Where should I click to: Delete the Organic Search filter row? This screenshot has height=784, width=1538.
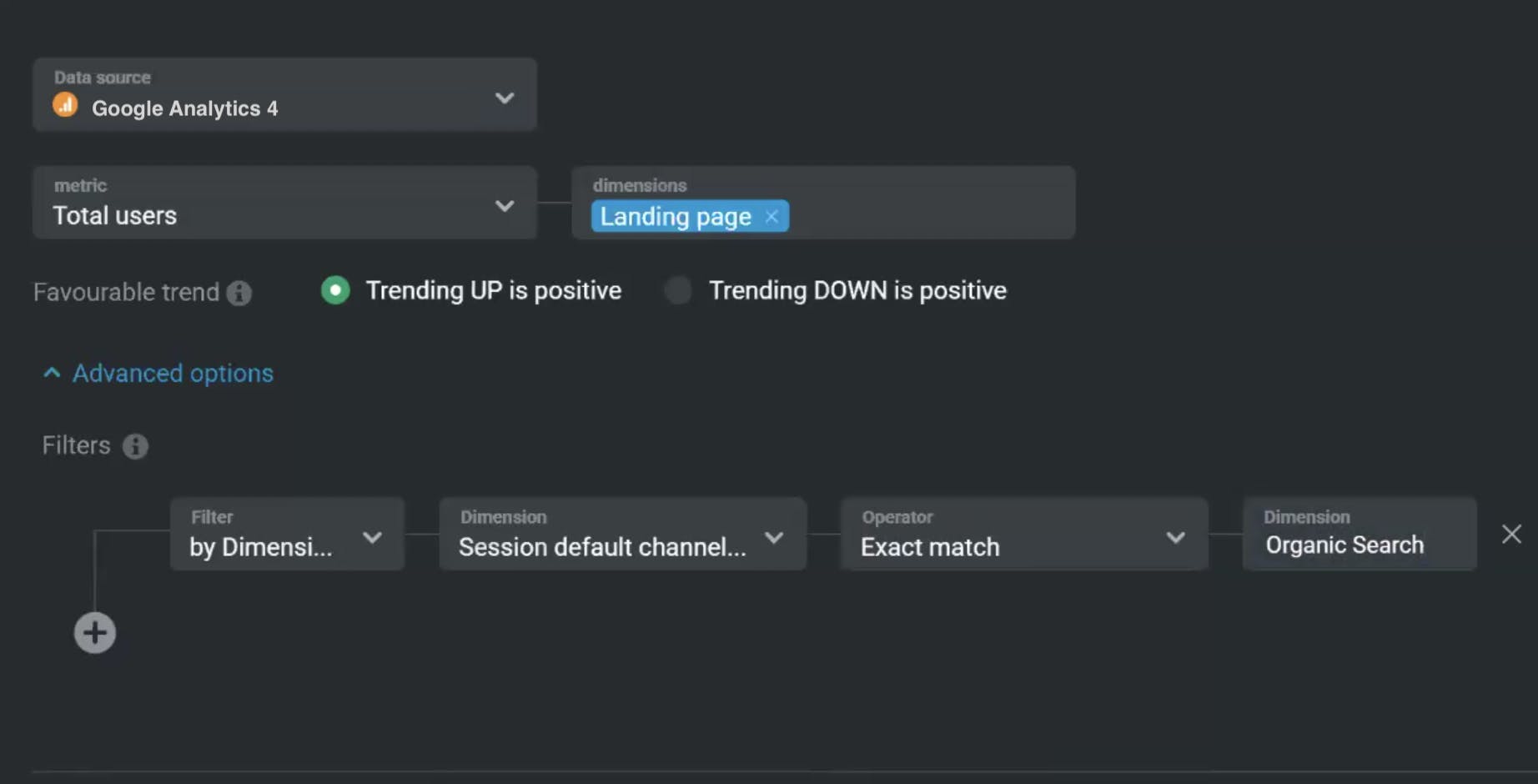click(x=1511, y=534)
